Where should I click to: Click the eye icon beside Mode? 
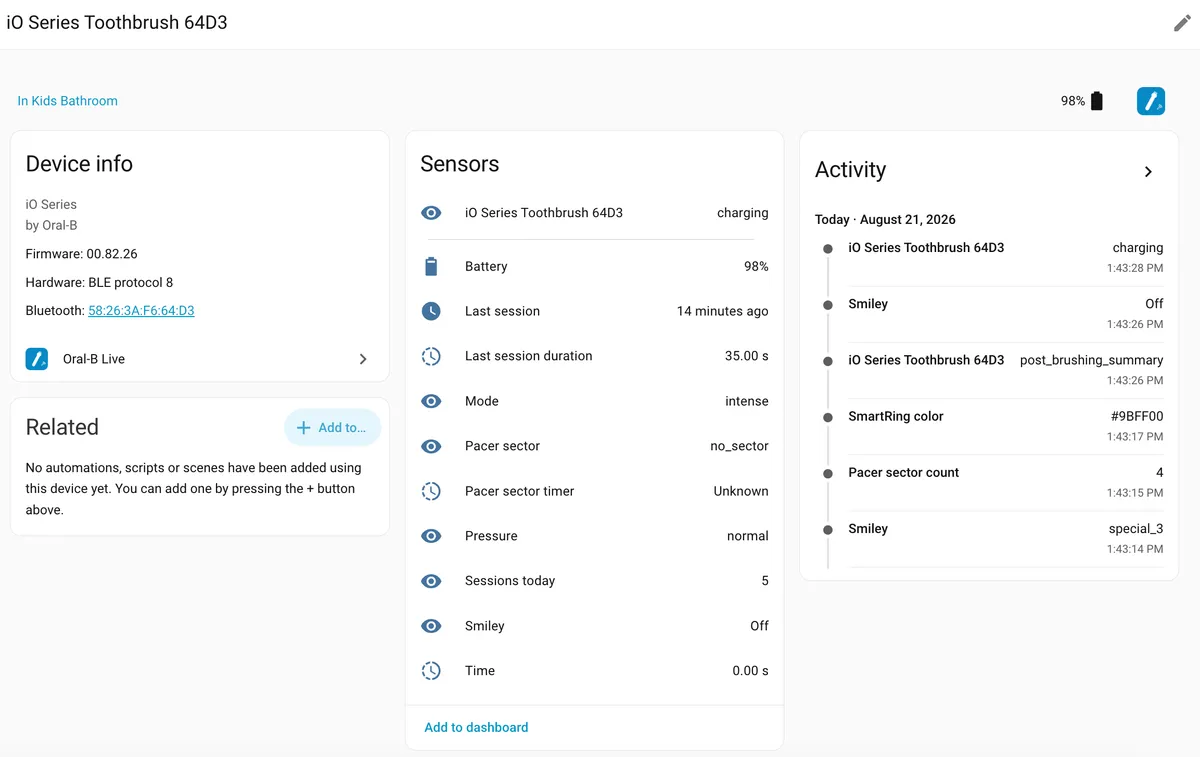click(x=431, y=401)
